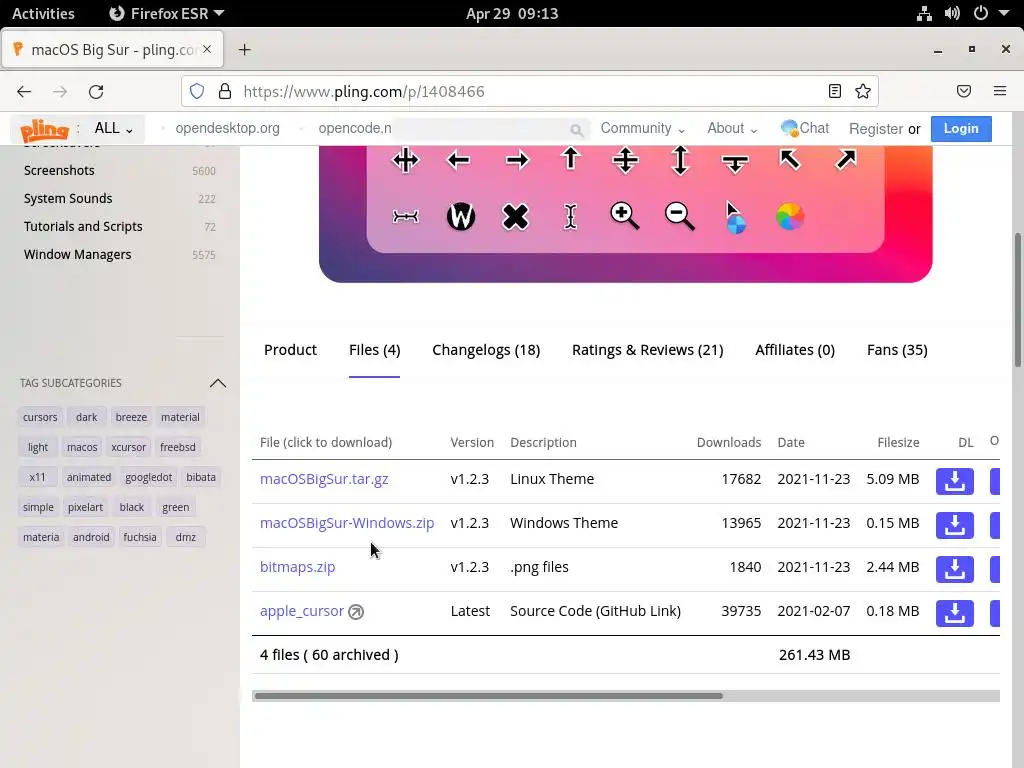Open the apple_cursor source link
Viewport: 1024px width, 768px height.
coord(302,611)
